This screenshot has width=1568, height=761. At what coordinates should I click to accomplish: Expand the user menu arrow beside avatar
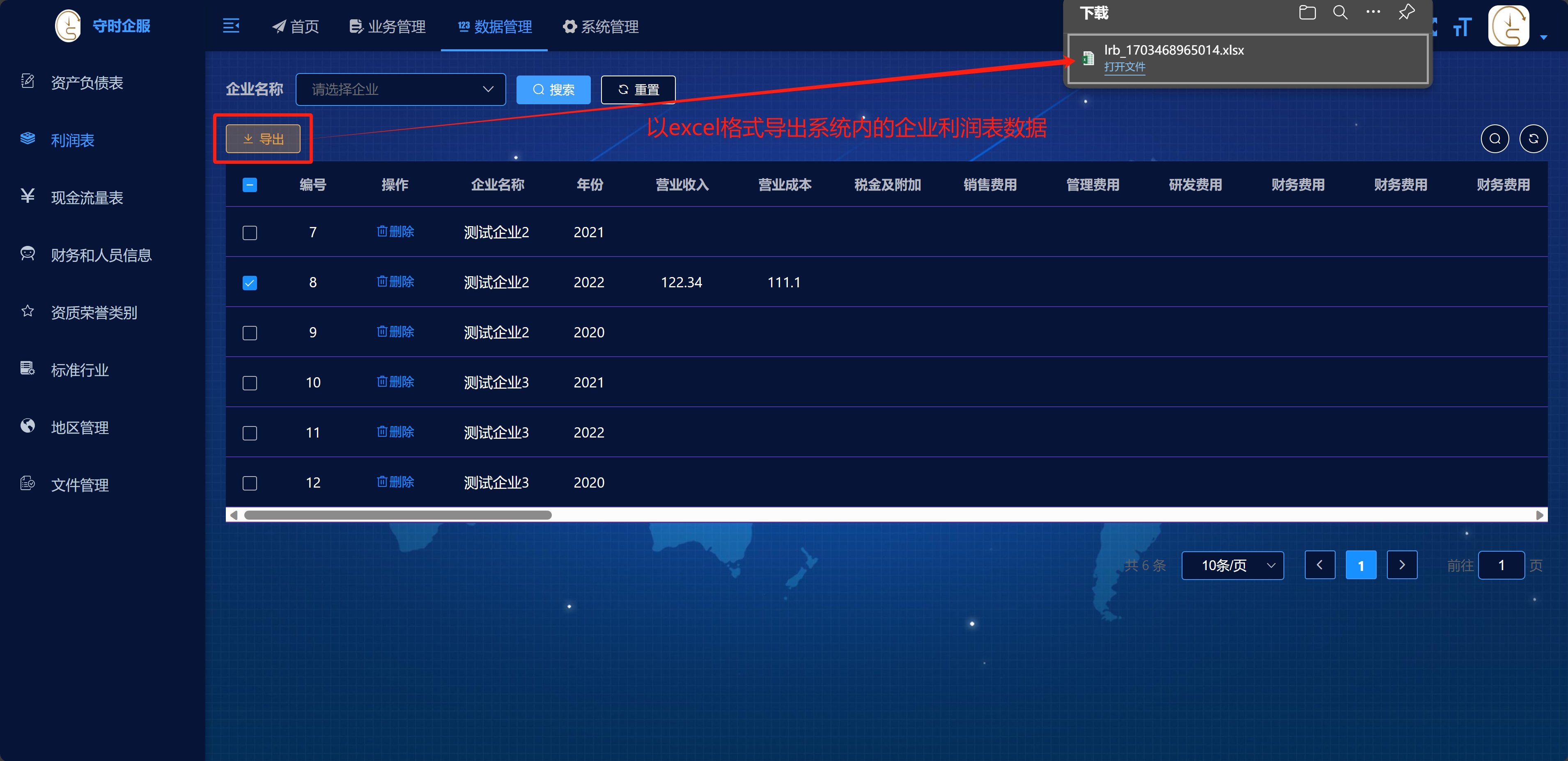(1543, 38)
